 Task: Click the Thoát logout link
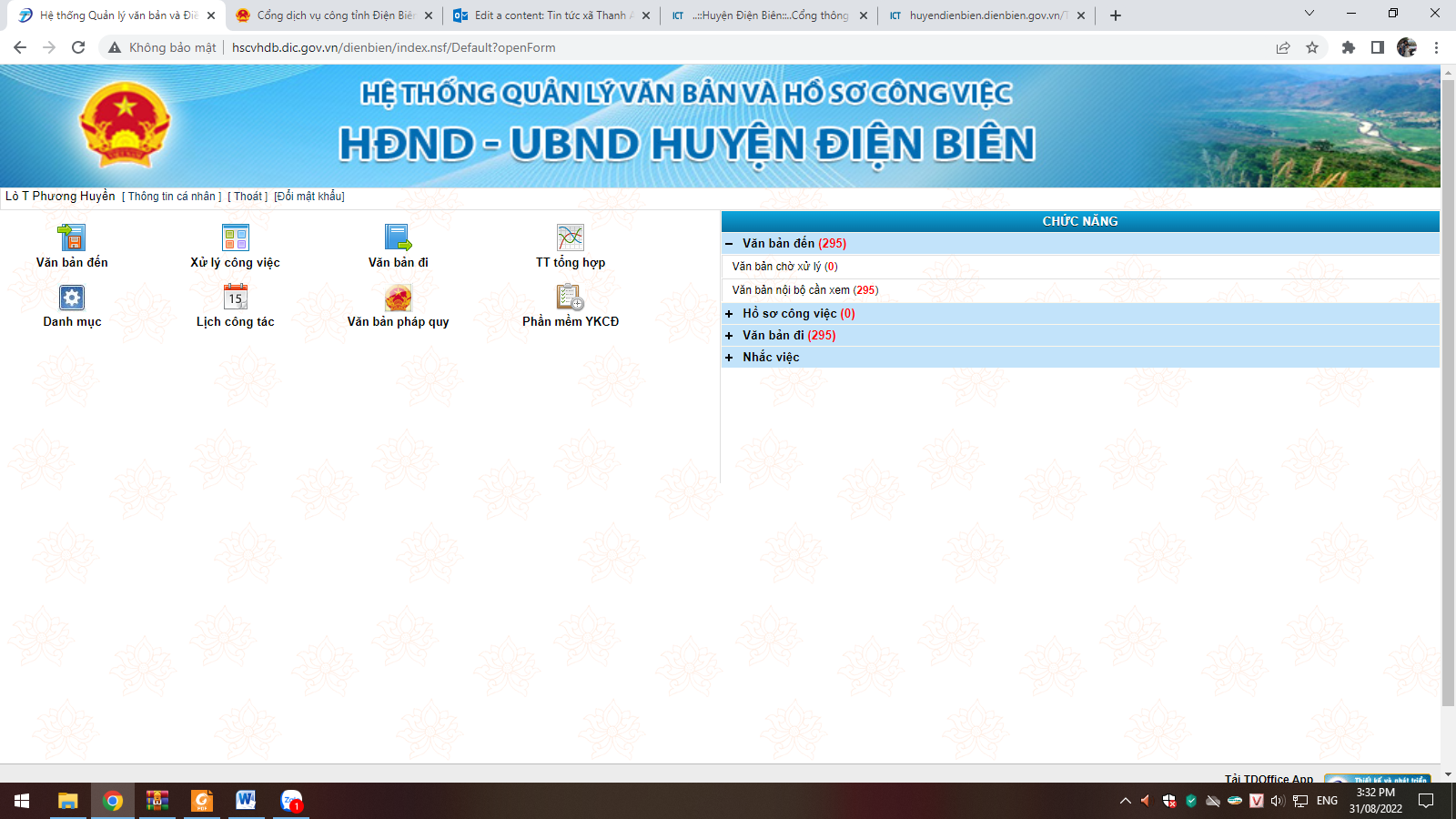tap(248, 197)
